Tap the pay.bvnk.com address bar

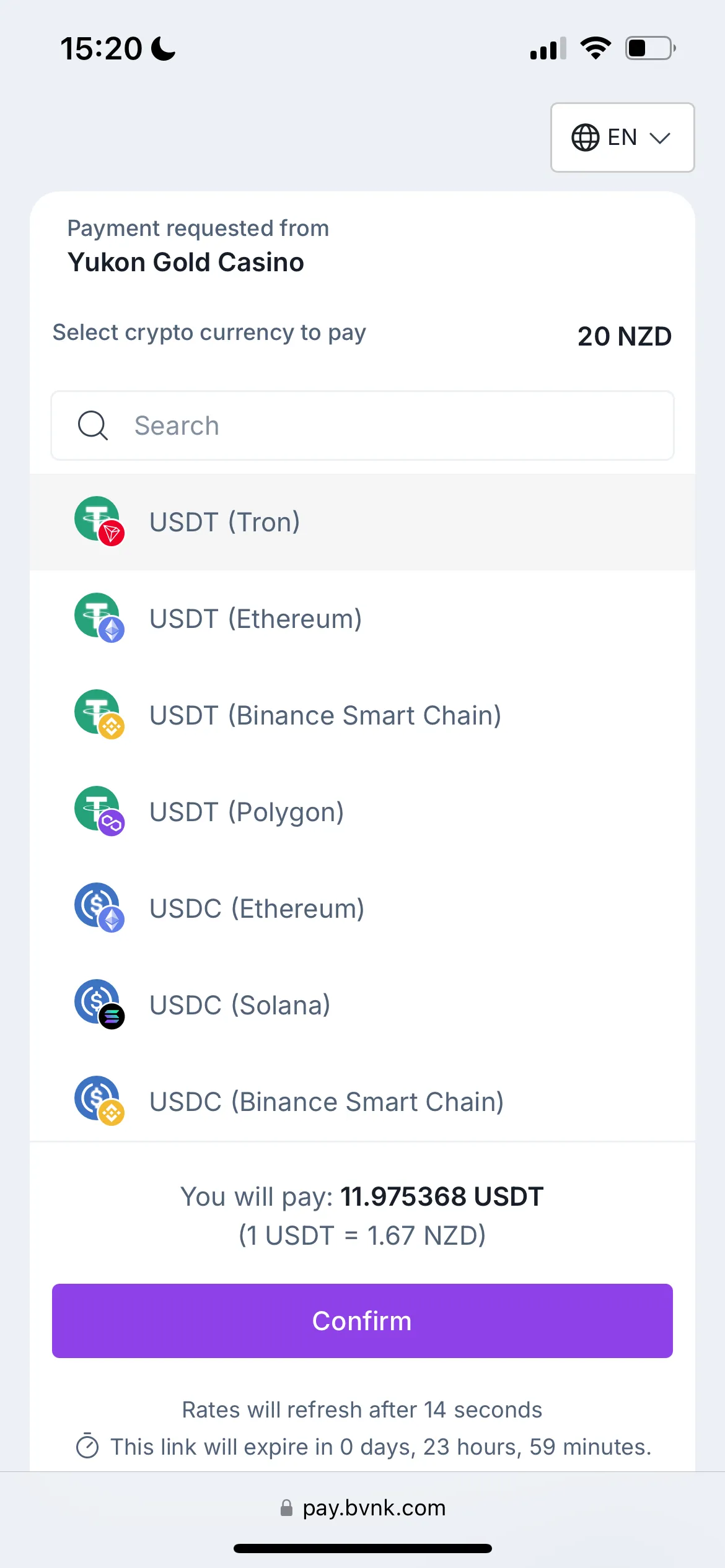(x=374, y=1508)
